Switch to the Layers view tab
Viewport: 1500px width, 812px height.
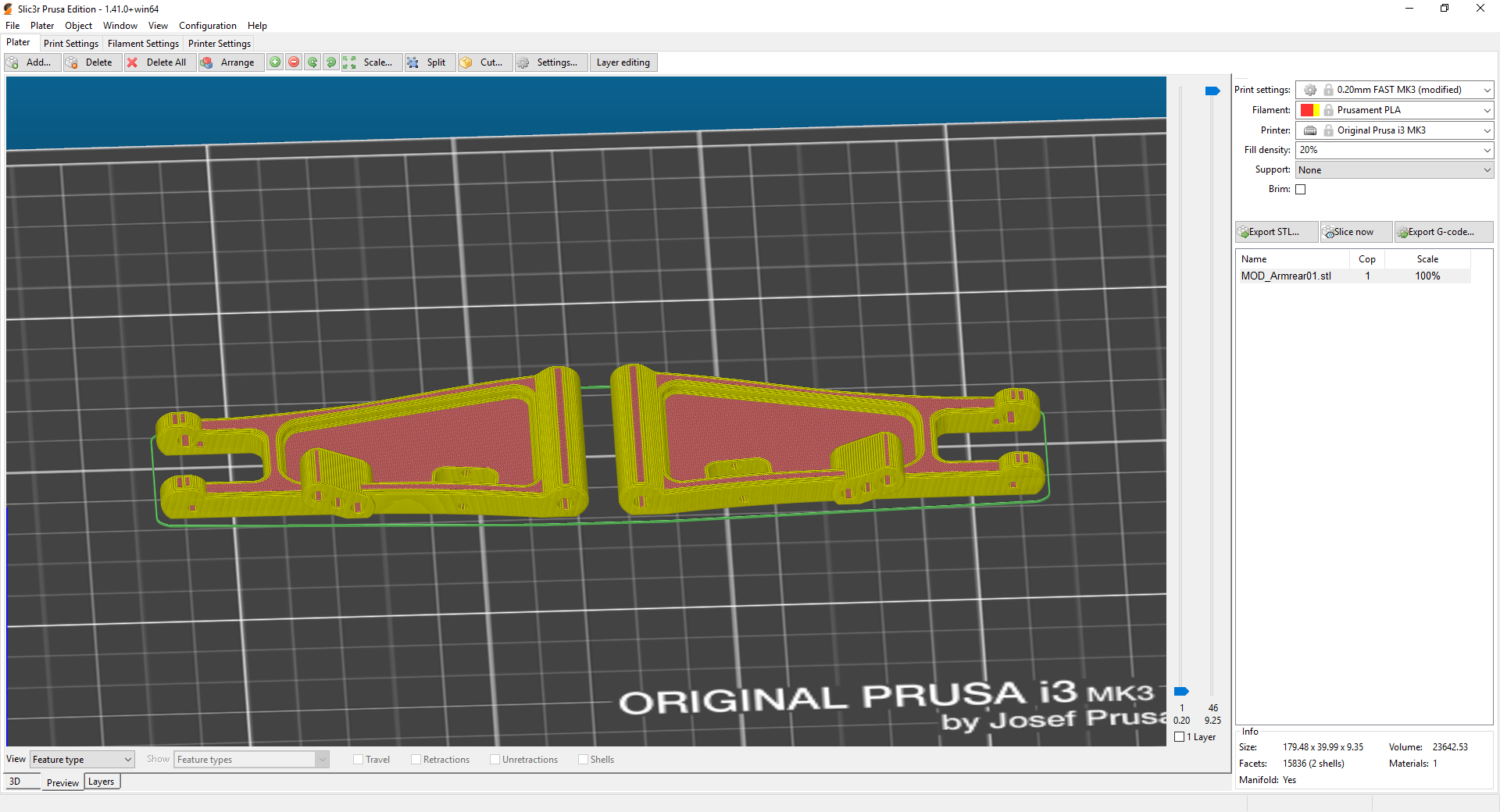pyautogui.click(x=102, y=782)
